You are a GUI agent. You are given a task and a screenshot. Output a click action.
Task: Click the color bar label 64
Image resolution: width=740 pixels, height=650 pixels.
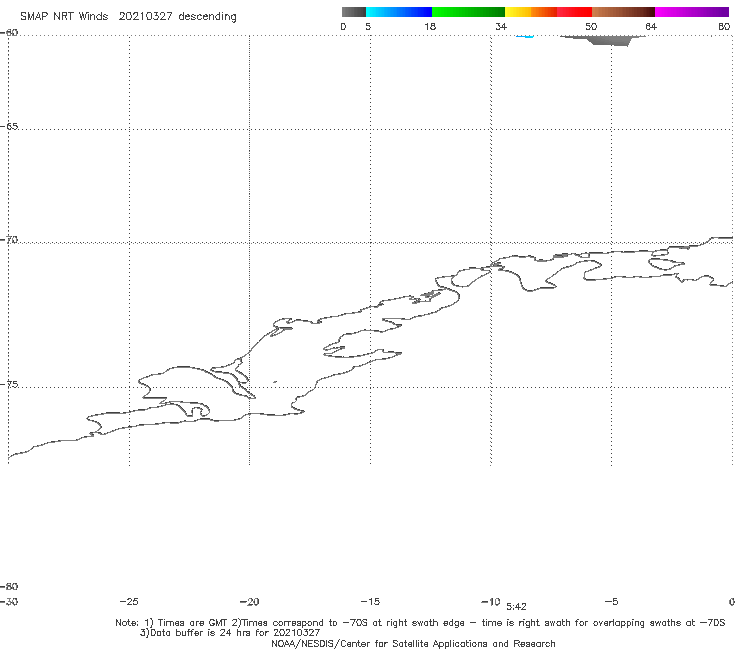tap(651, 26)
